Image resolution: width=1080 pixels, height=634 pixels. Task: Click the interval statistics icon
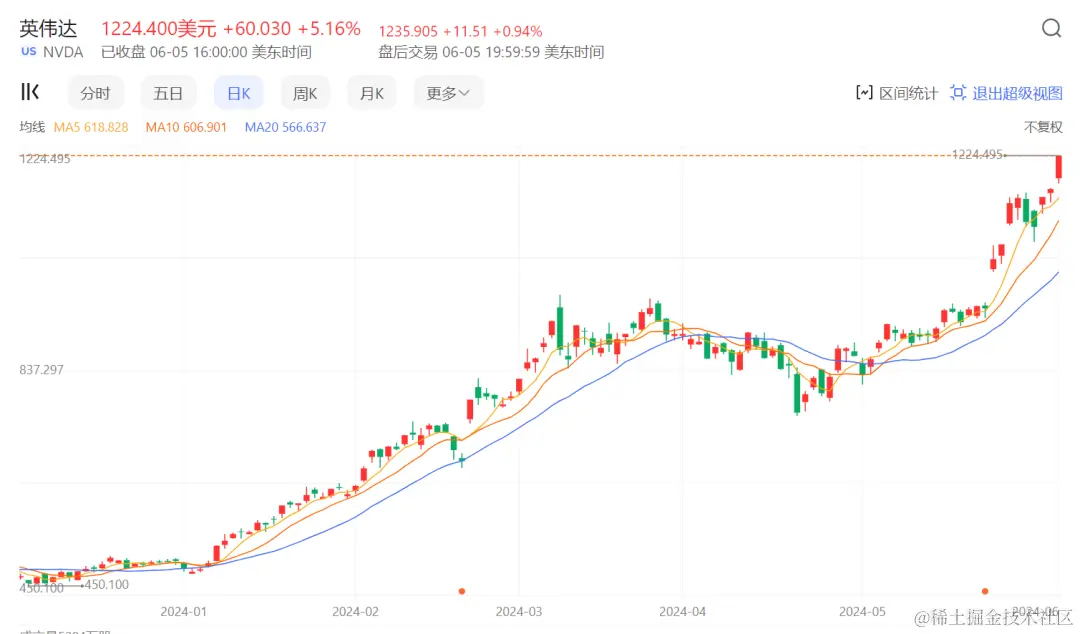coord(864,92)
